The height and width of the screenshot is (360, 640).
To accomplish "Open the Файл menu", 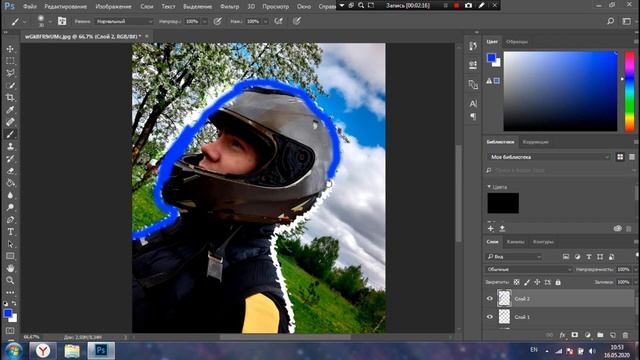I will pyautogui.click(x=30, y=7).
